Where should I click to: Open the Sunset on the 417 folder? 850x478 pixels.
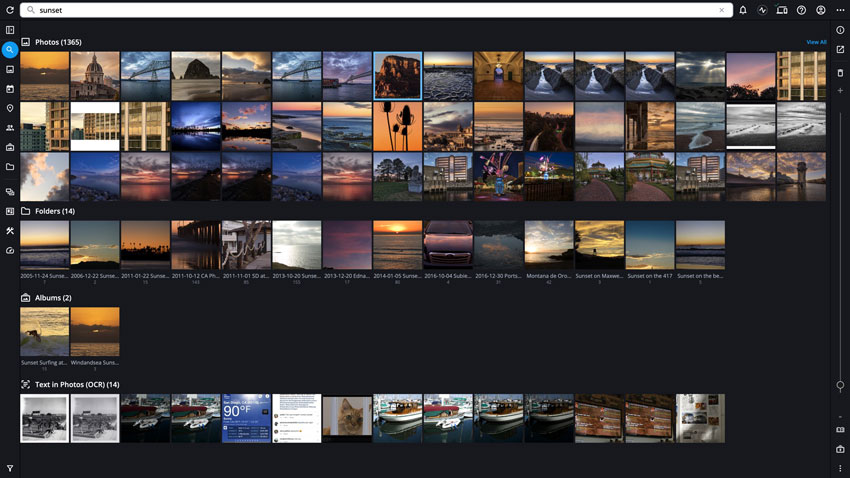pyautogui.click(x=649, y=245)
